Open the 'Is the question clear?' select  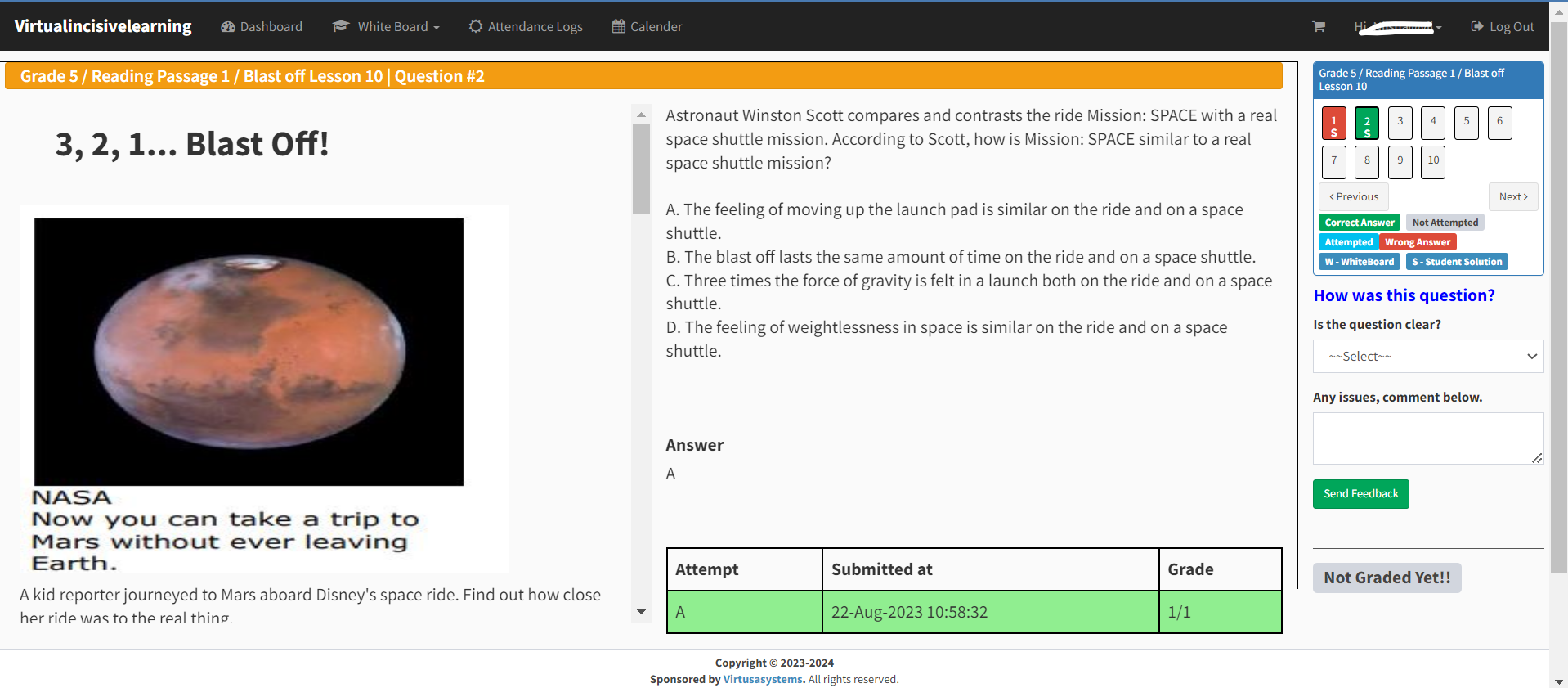coord(1427,357)
